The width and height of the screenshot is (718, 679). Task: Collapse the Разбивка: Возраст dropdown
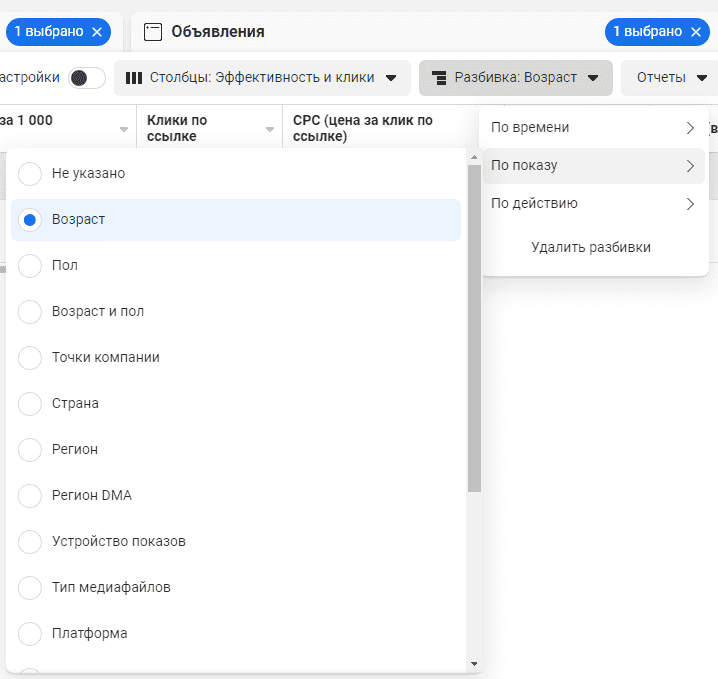tap(515, 78)
